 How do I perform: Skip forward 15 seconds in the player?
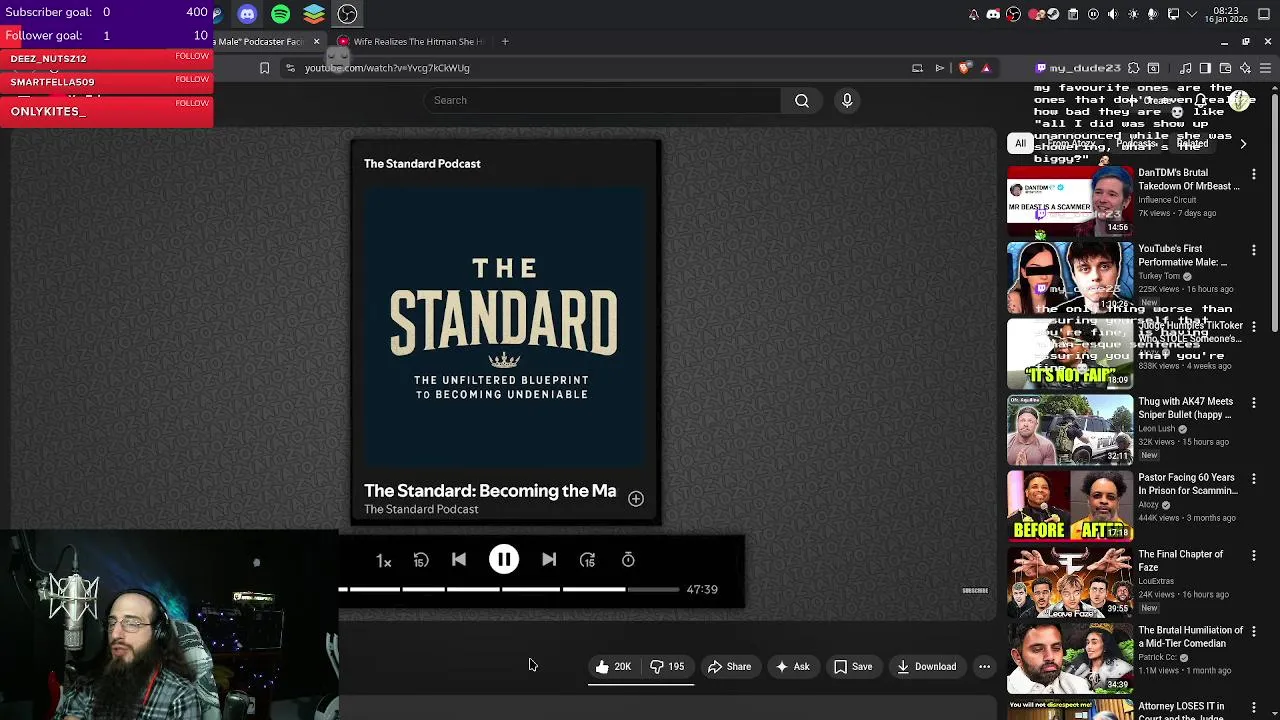coord(588,560)
